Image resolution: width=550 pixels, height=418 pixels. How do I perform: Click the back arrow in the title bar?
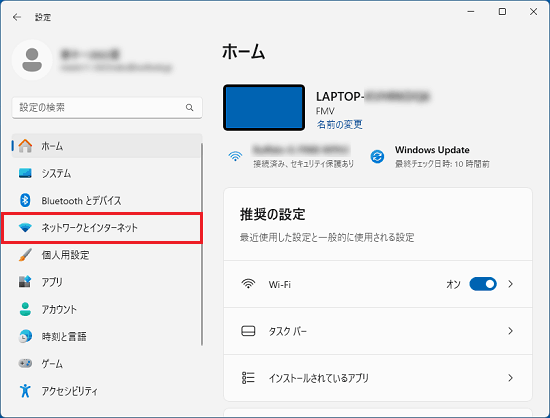coord(16,17)
